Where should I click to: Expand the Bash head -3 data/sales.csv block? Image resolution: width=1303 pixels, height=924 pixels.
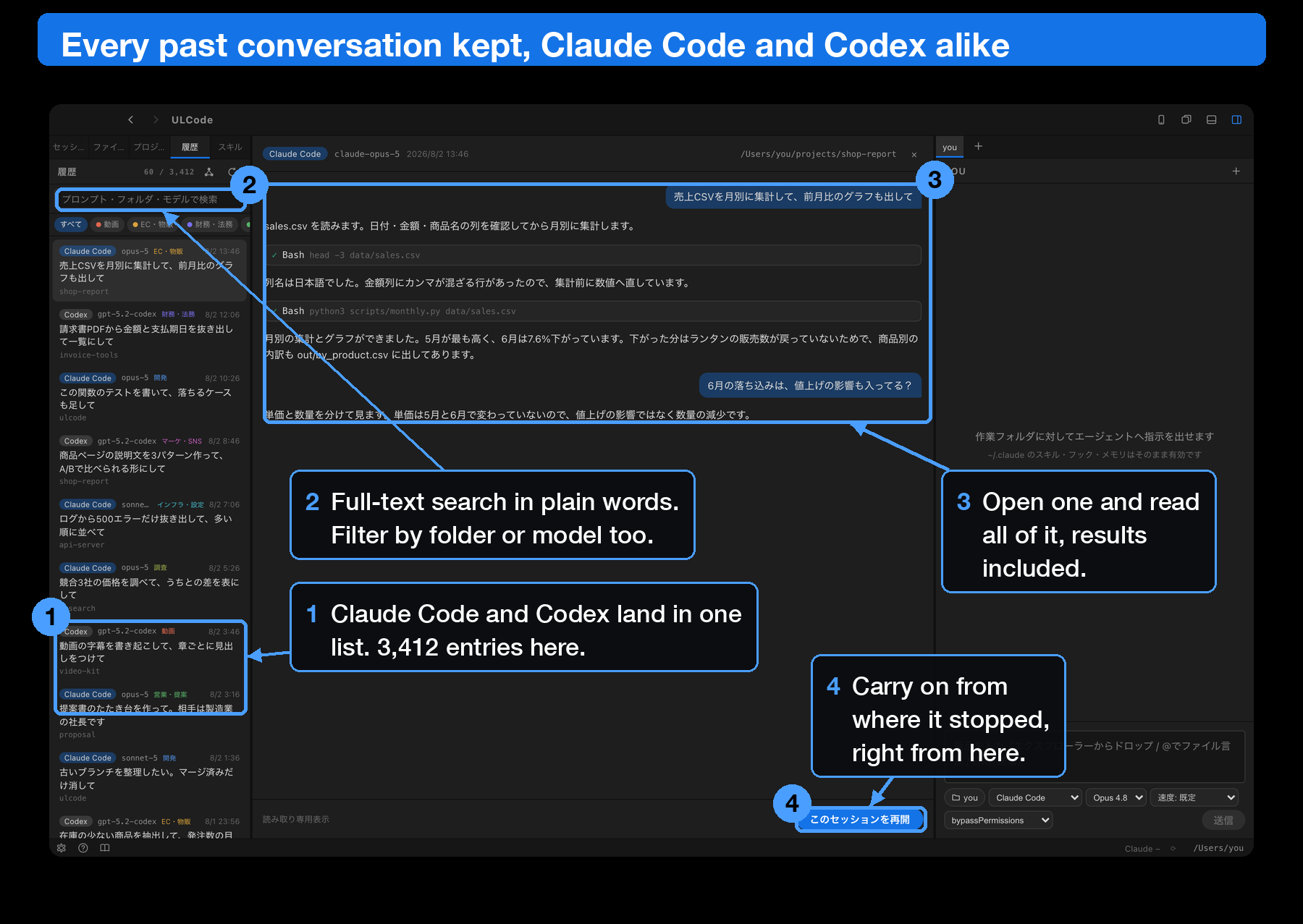pyautogui.click(x=594, y=255)
